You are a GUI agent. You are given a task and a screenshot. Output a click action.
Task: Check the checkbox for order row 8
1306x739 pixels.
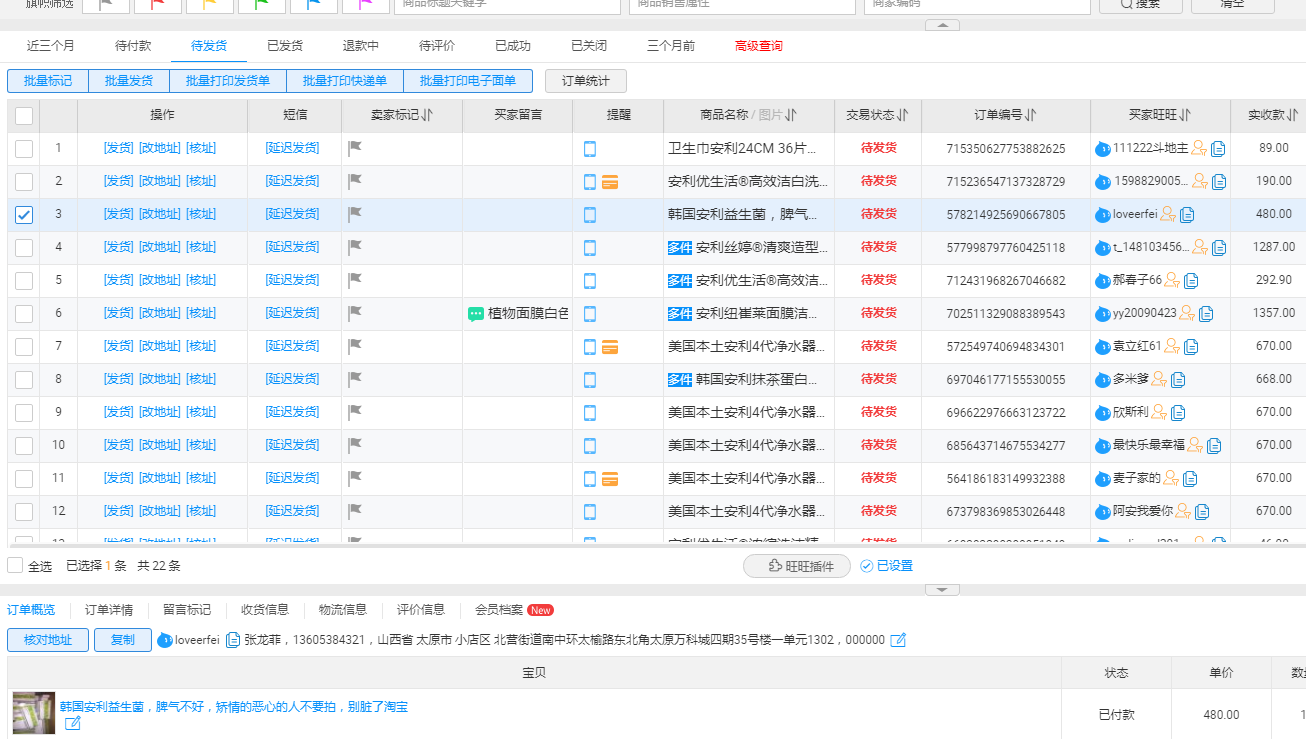tap(24, 380)
